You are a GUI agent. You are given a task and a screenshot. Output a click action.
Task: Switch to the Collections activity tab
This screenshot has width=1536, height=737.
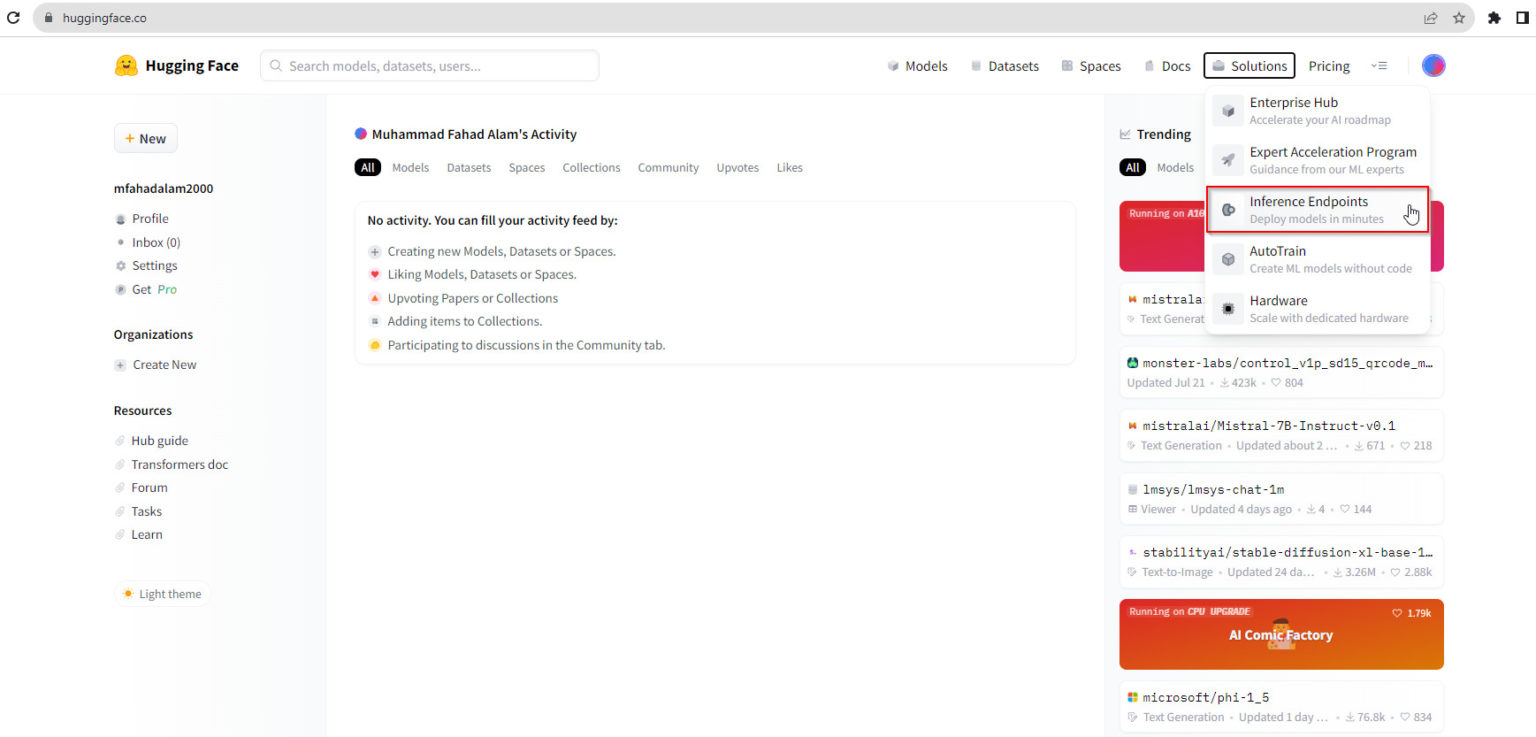591,168
